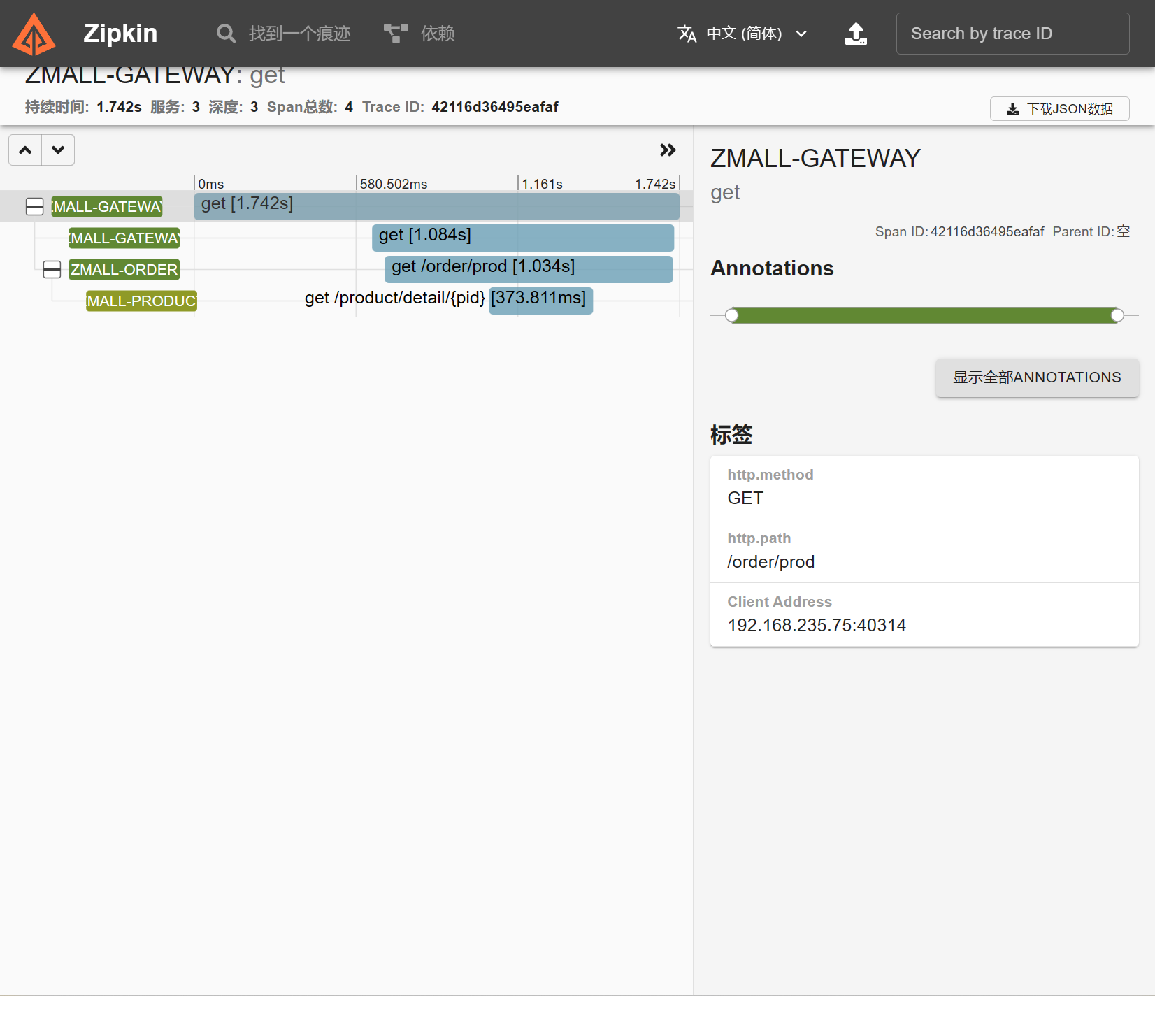Click the http.method GET tag
1155x1036 pixels.
(x=924, y=487)
